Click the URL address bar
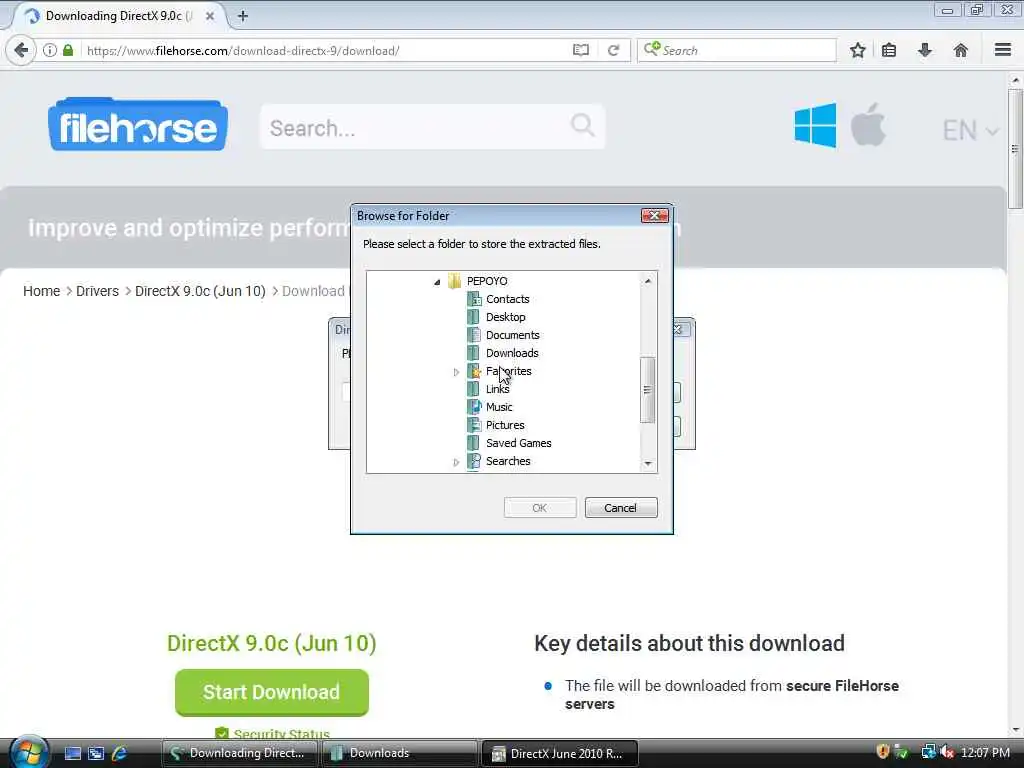Screen dimensions: 1024x768 (x=327, y=50)
